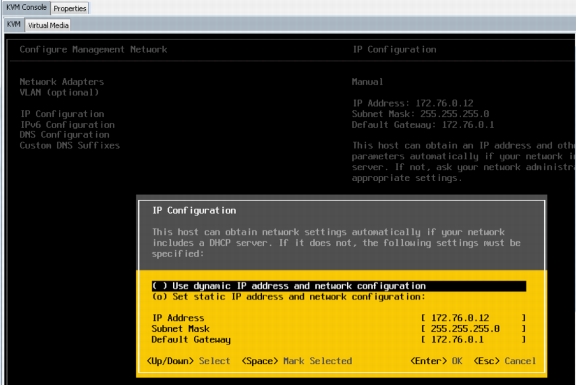Click the Default Gateway input field

pos(473,339)
